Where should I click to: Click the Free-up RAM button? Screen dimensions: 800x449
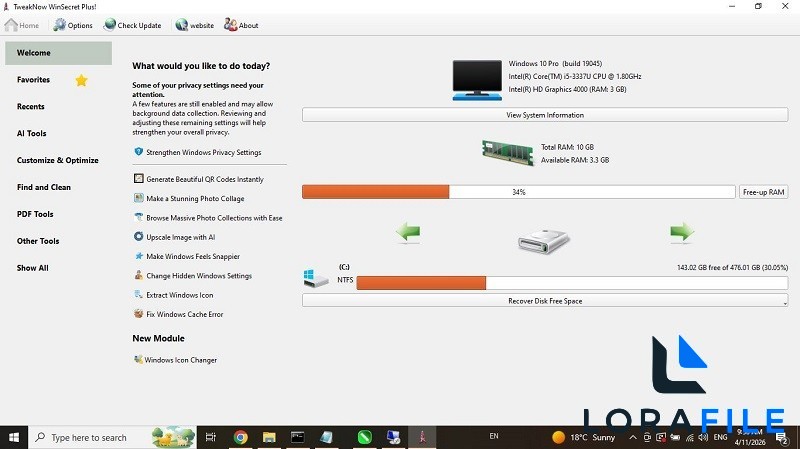click(x=763, y=192)
